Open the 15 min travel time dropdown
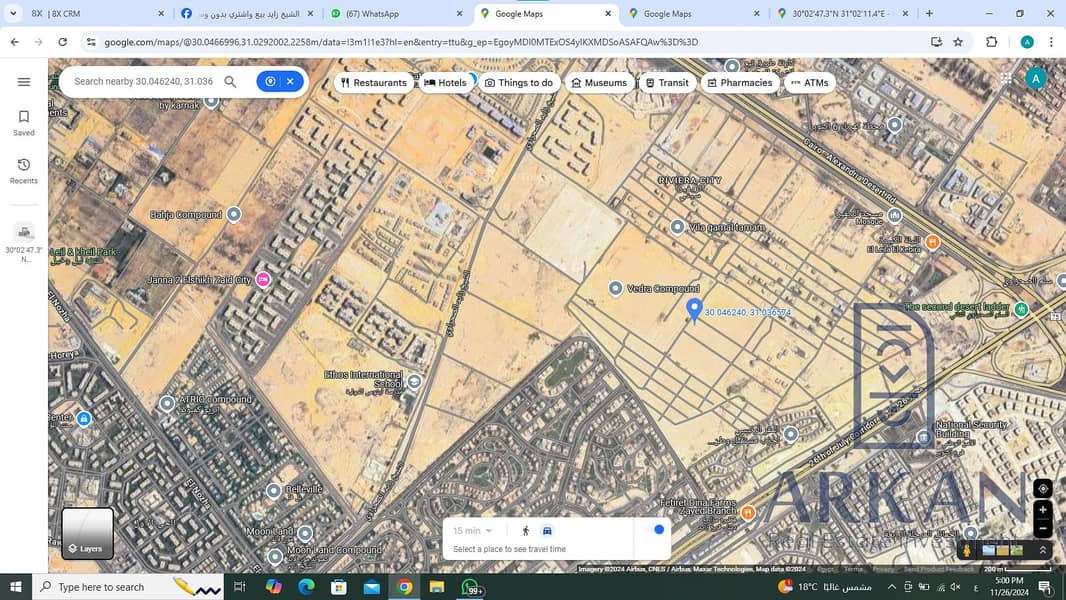This screenshot has height=600, width=1066. [x=473, y=531]
